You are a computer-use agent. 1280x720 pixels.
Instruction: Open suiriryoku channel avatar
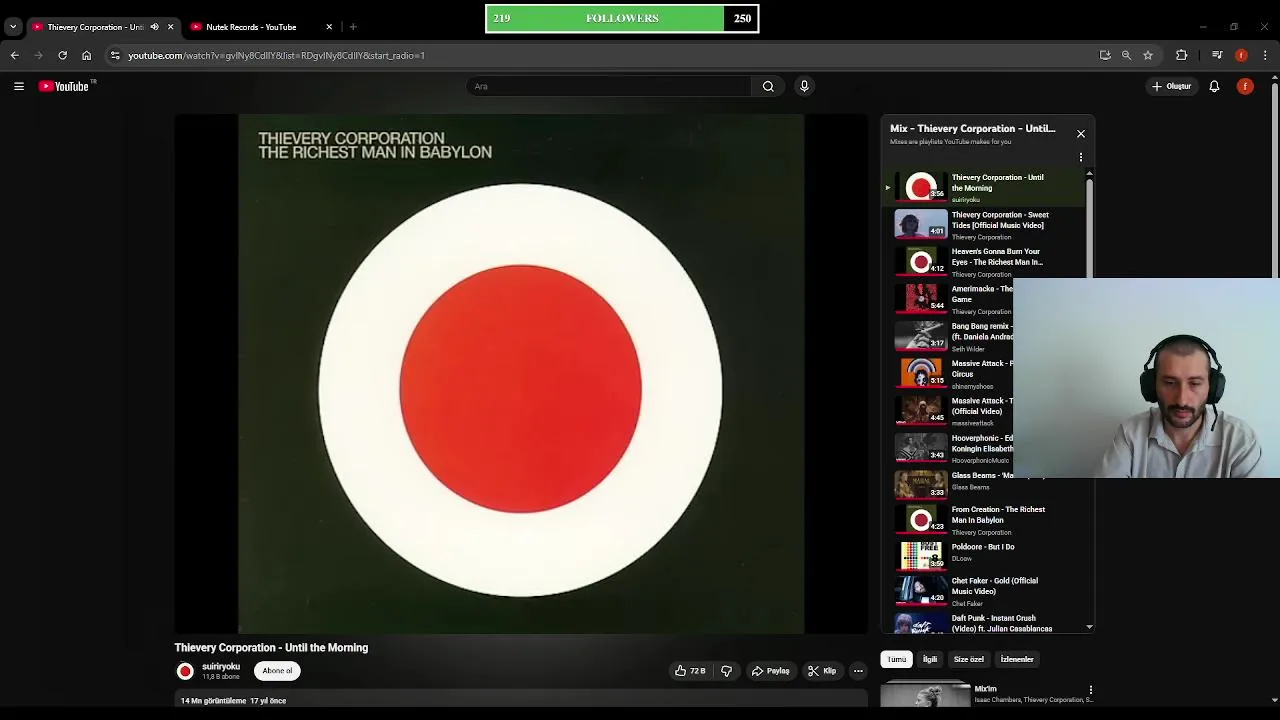[185, 671]
